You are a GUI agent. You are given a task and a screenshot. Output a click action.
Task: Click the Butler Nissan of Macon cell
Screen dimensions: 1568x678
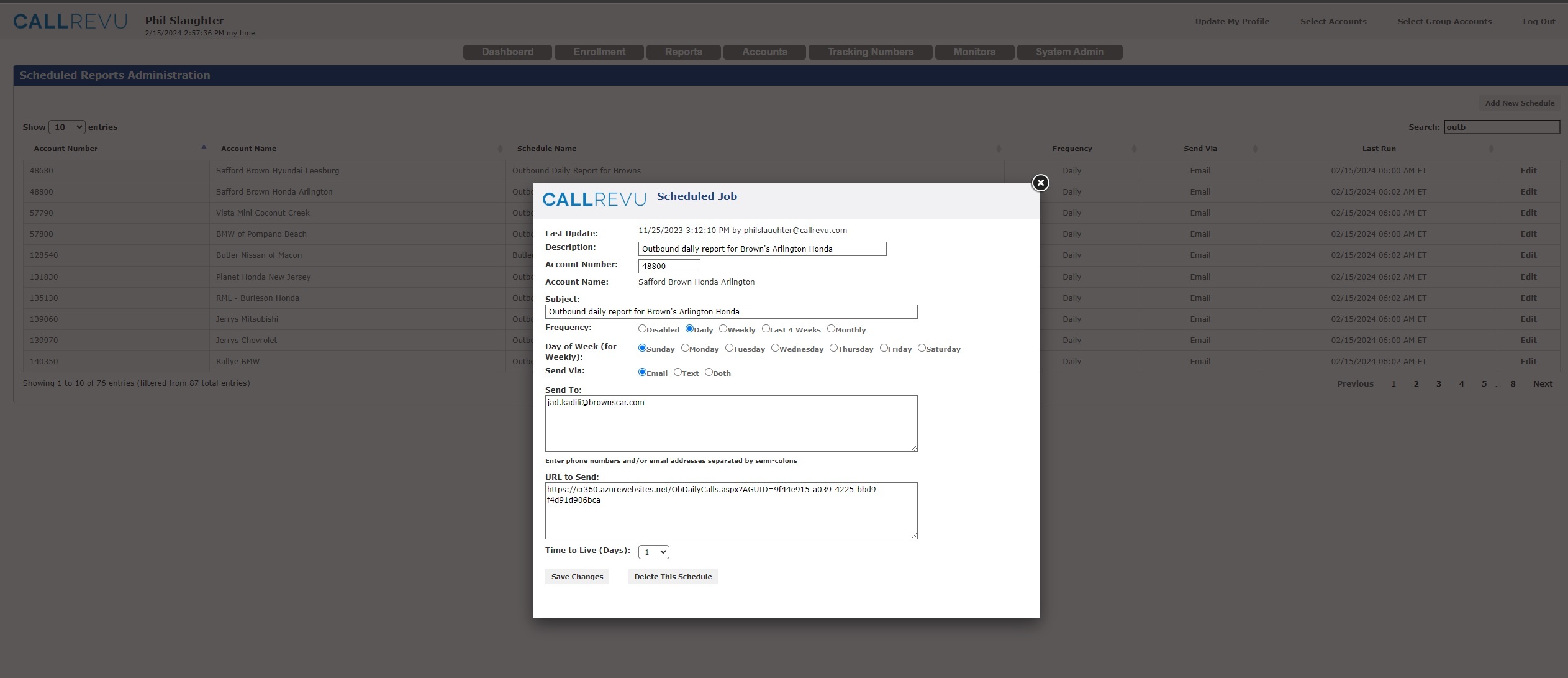[x=357, y=255]
